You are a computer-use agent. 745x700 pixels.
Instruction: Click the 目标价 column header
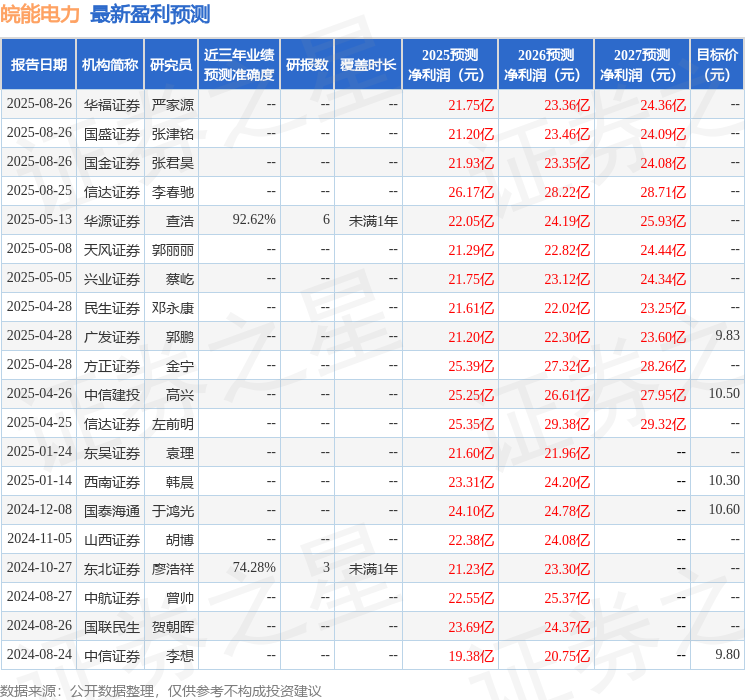[717, 65]
